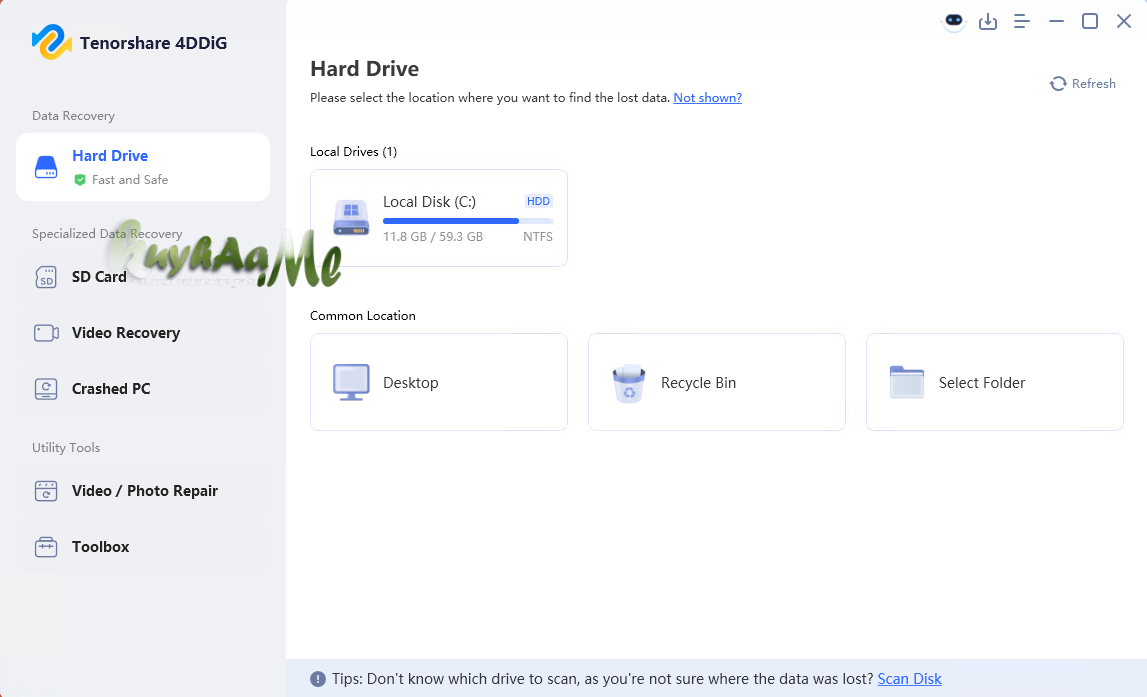The image size is (1147, 697).
Task: Click the '11.8 GB / 59.3 GB' text
Action: tap(433, 237)
